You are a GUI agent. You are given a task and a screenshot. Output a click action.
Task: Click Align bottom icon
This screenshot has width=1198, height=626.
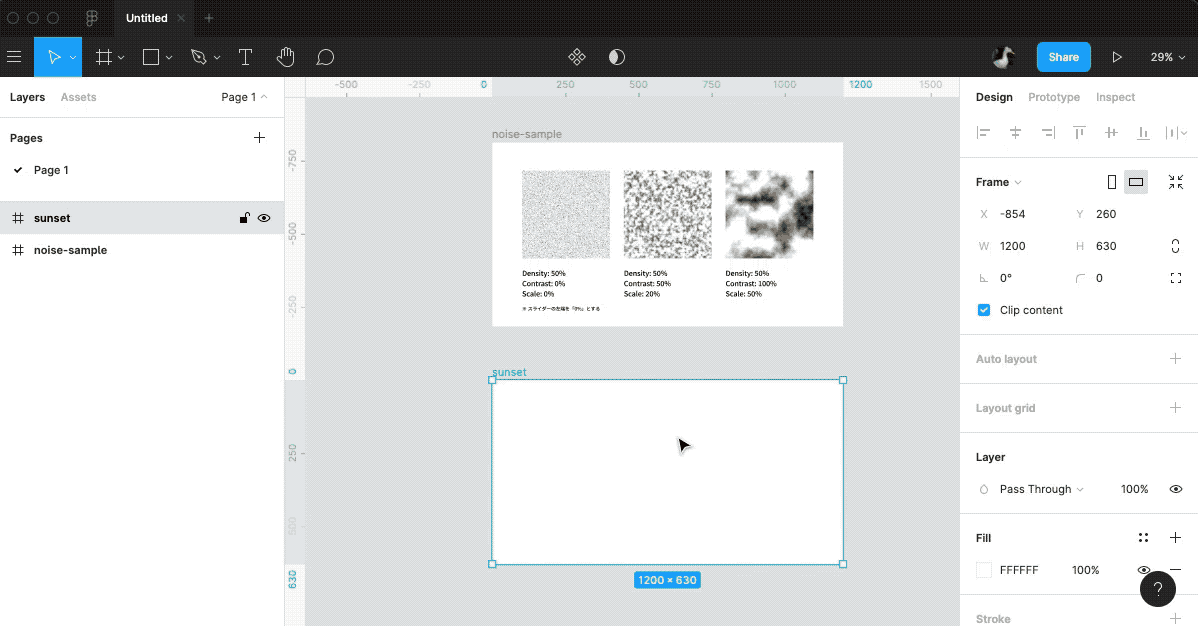point(1143,133)
